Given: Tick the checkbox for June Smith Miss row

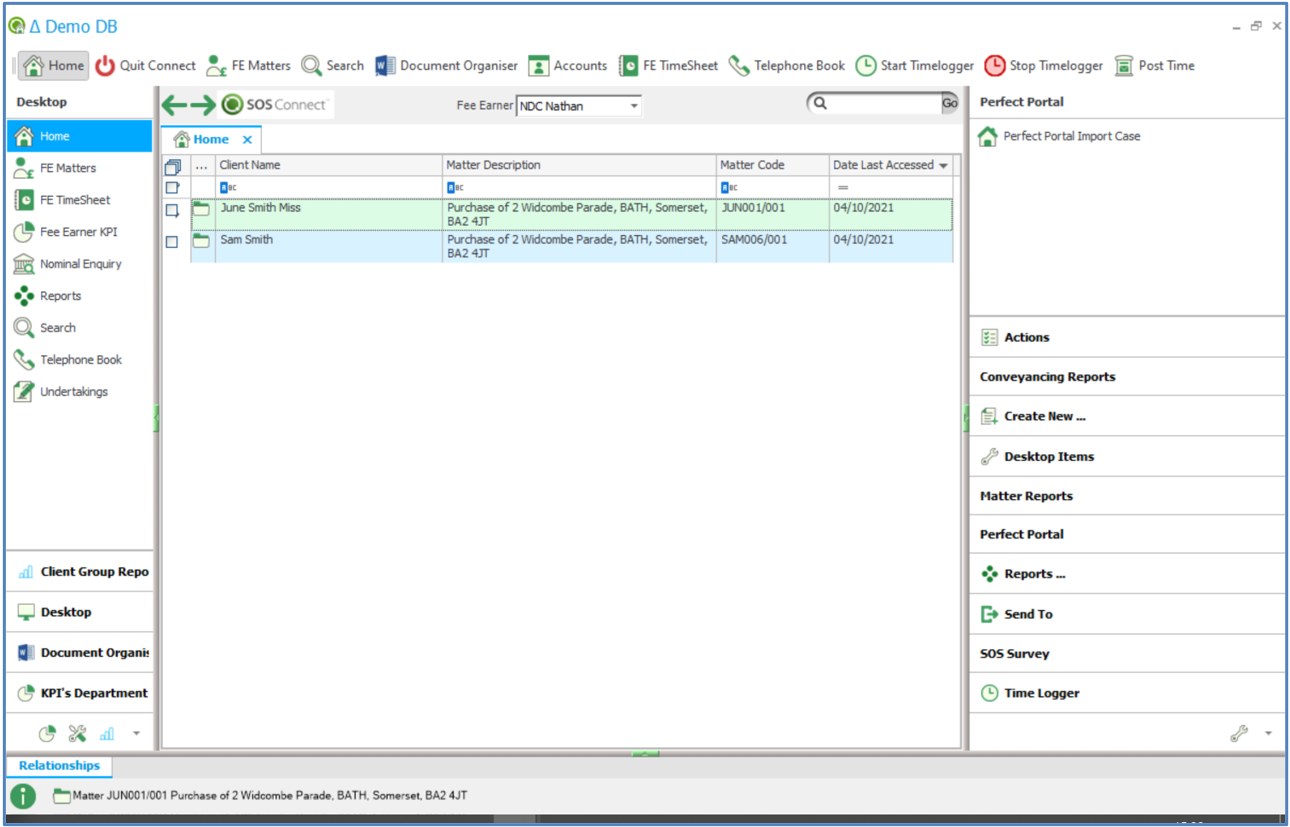Looking at the screenshot, I should click(172, 210).
